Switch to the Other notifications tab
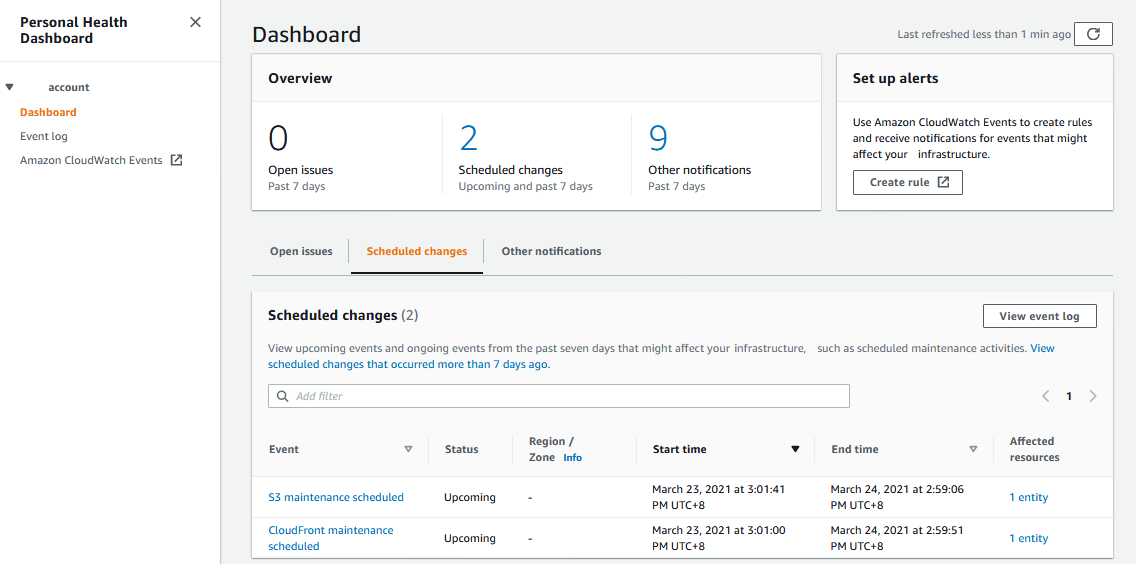Screen dimensions: 1136x564 [551, 252]
